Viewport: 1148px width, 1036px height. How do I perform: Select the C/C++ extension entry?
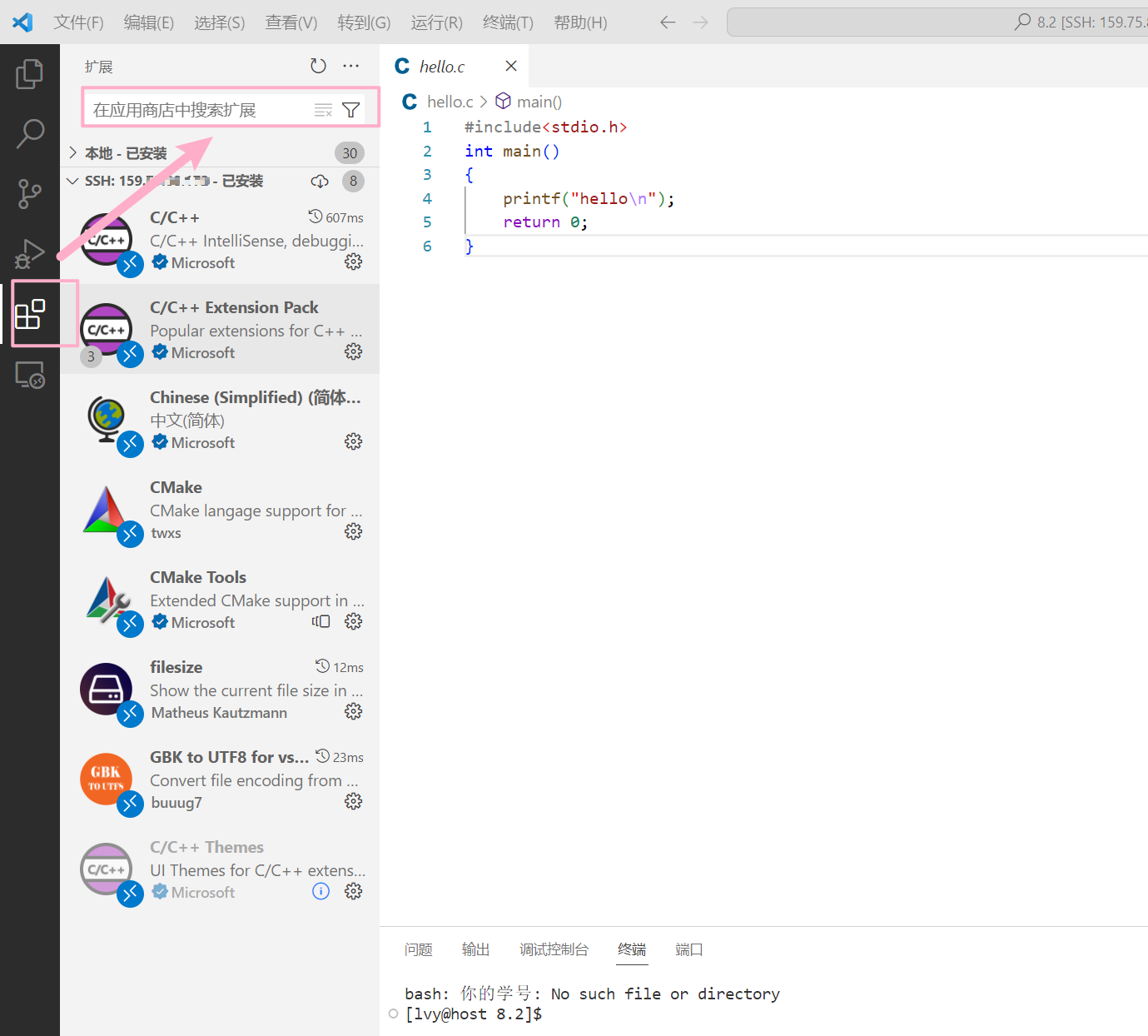pos(220,239)
